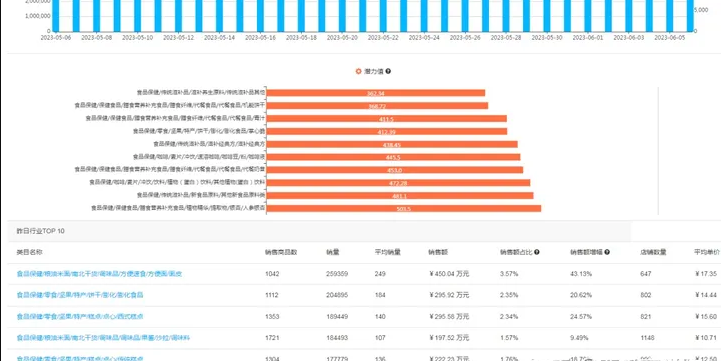The image size is (721, 361).
Task: Click the help icon beside 潜力值 legend
Action: tap(389, 71)
